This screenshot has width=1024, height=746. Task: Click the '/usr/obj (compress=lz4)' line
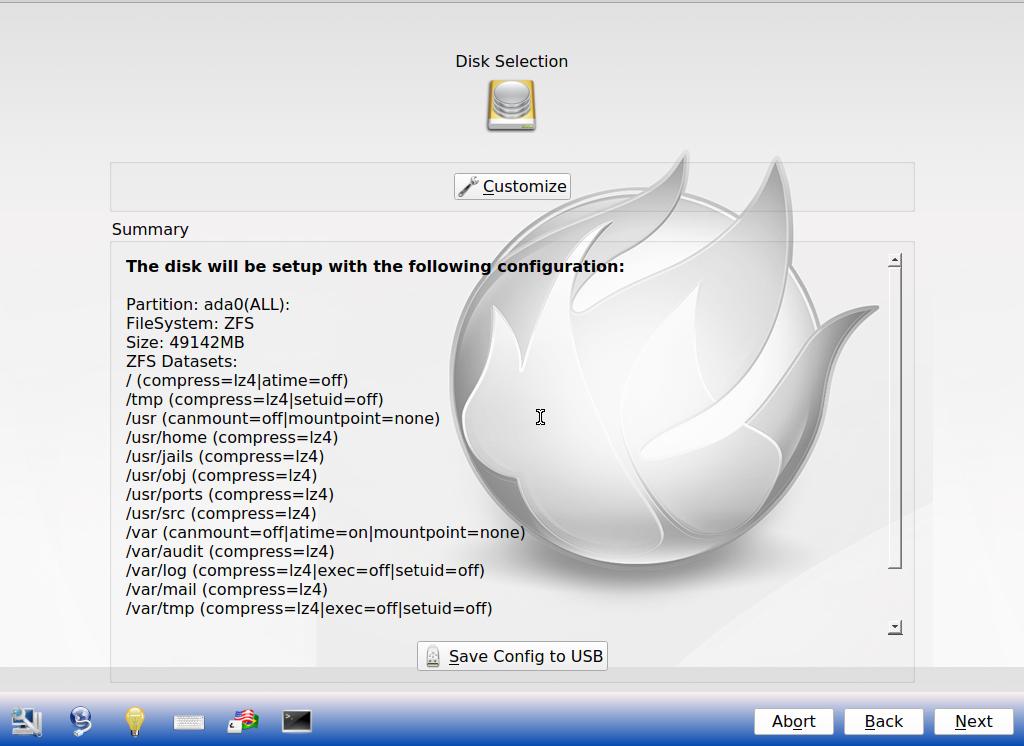pyautogui.click(x=221, y=475)
